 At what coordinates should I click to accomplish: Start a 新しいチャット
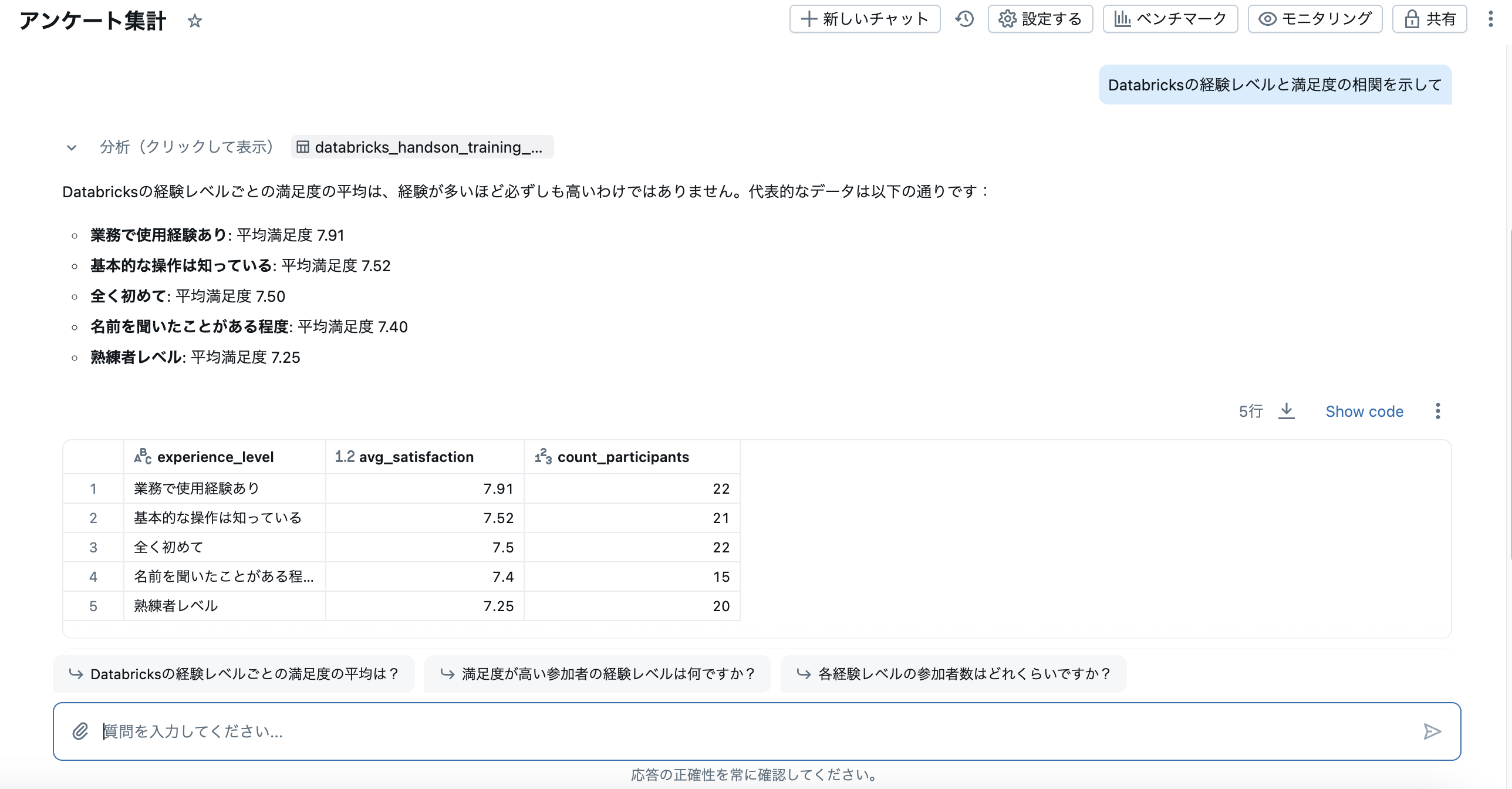pos(865,18)
